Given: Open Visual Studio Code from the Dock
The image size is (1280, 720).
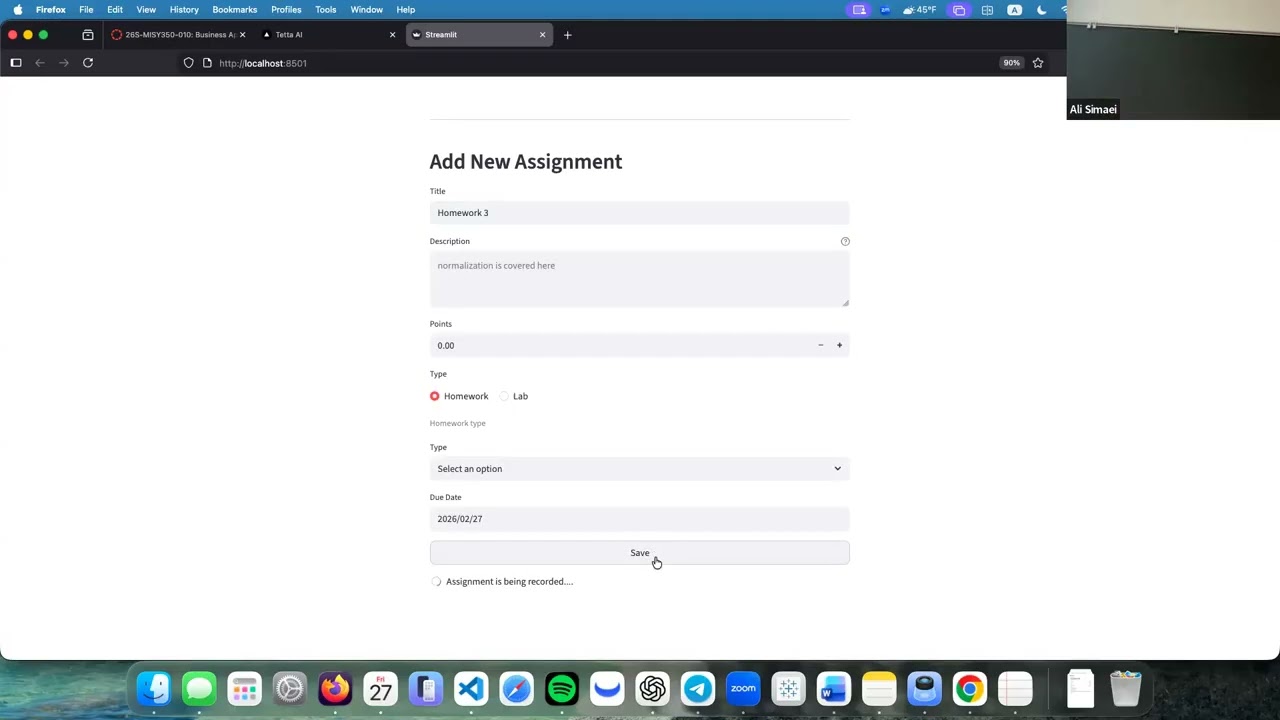Looking at the screenshot, I should (x=471, y=689).
